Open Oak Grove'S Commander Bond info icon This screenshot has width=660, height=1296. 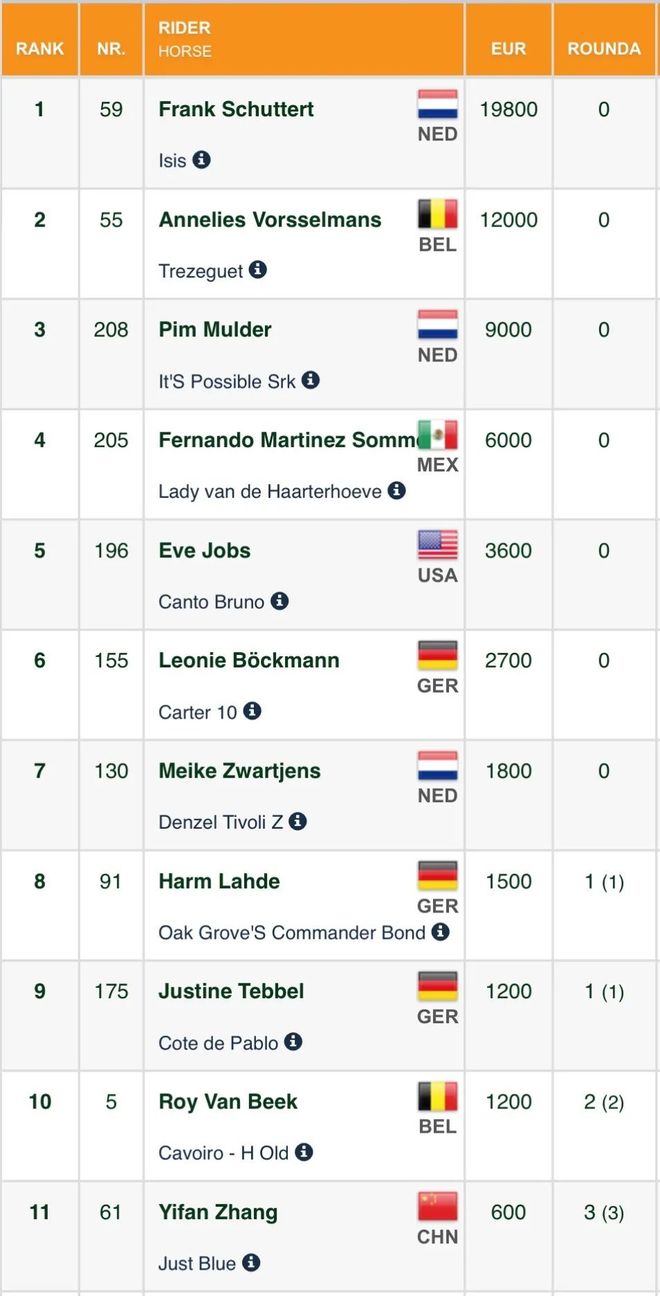point(441,931)
